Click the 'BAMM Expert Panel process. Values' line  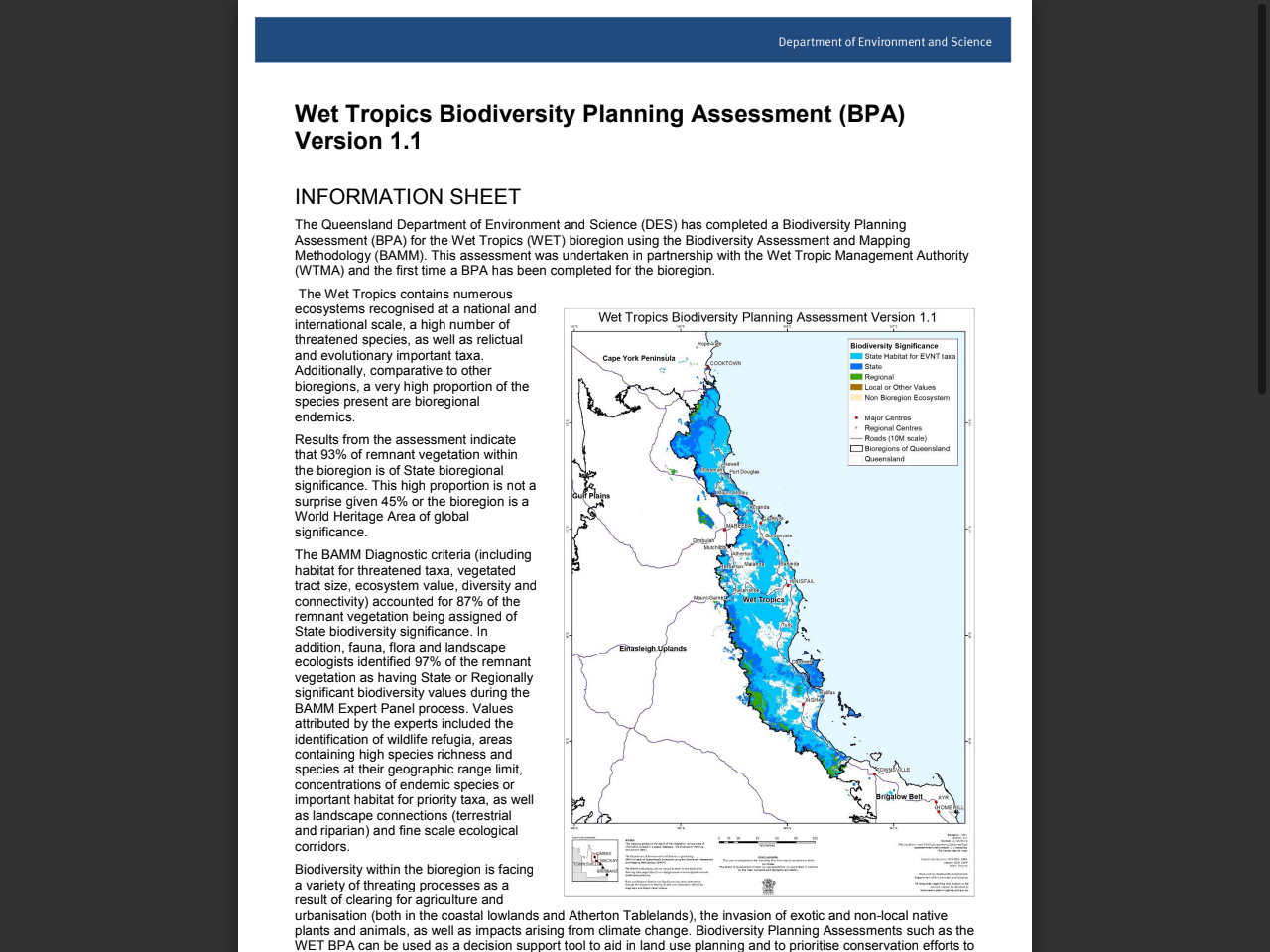pyautogui.click(x=404, y=709)
